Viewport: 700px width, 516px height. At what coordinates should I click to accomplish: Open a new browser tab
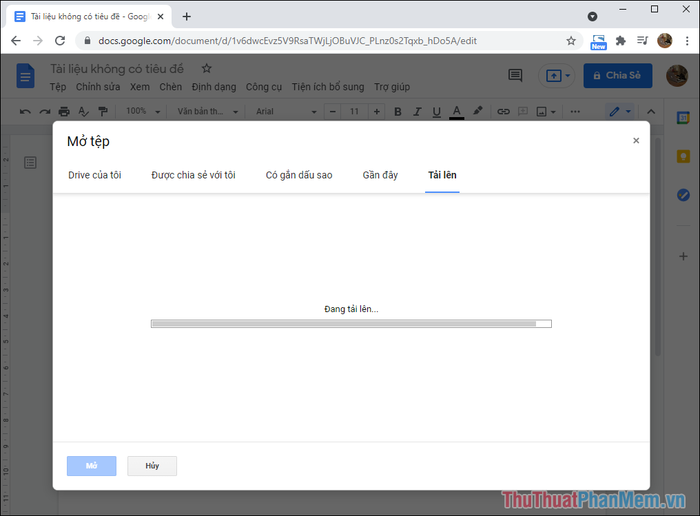187,17
